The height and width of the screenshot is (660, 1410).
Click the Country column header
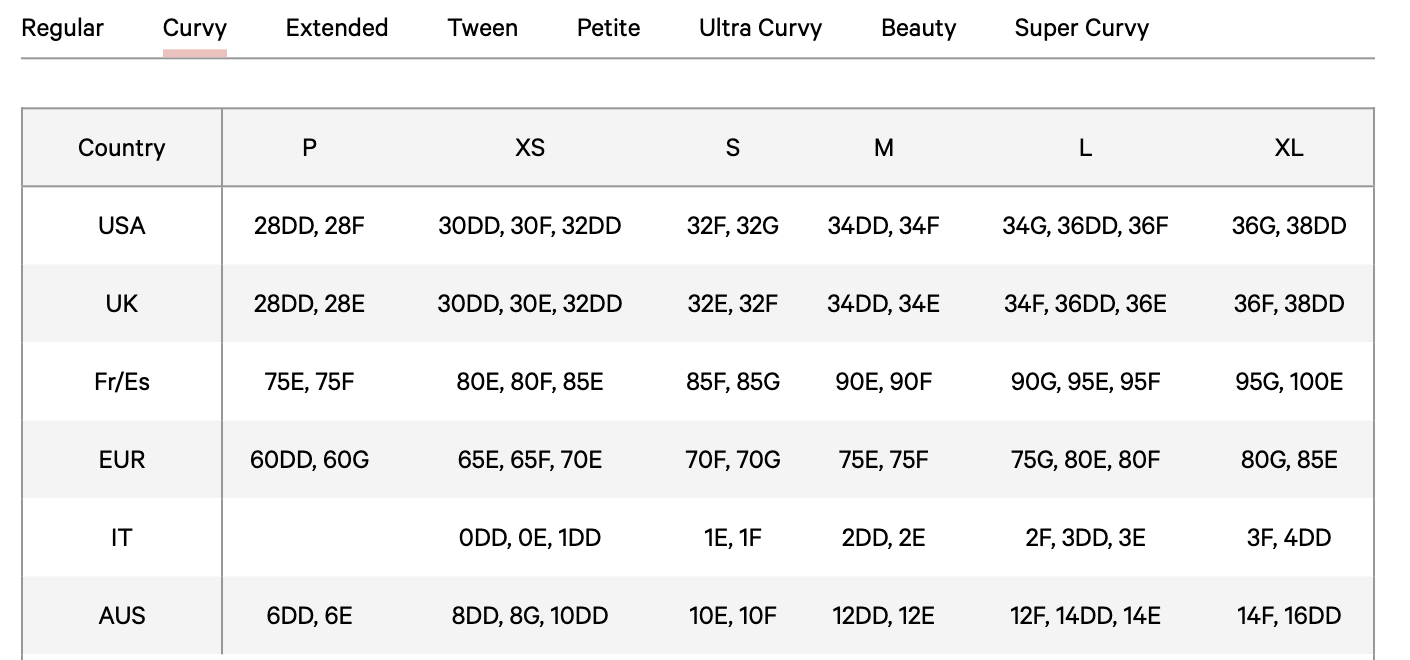tap(122, 148)
